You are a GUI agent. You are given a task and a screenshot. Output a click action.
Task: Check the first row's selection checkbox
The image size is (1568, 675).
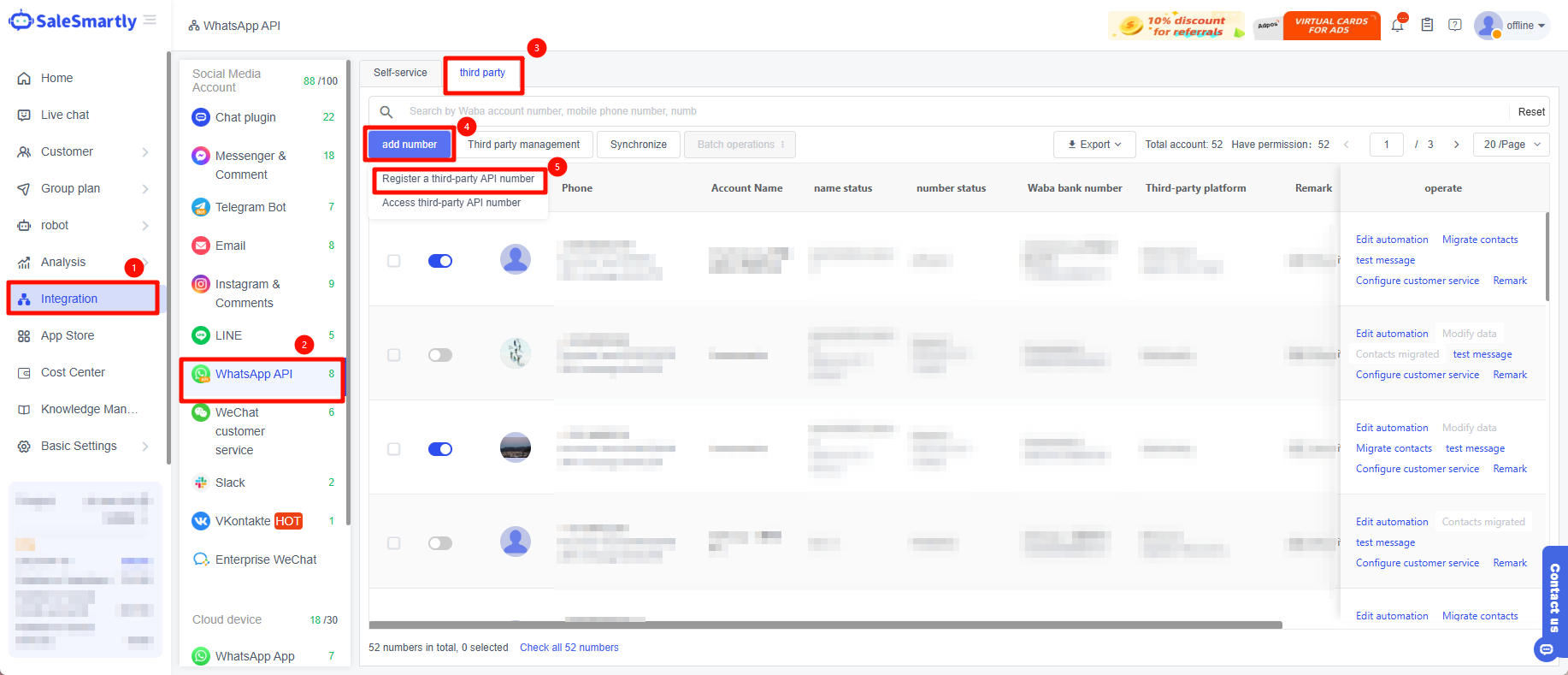coord(394,261)
